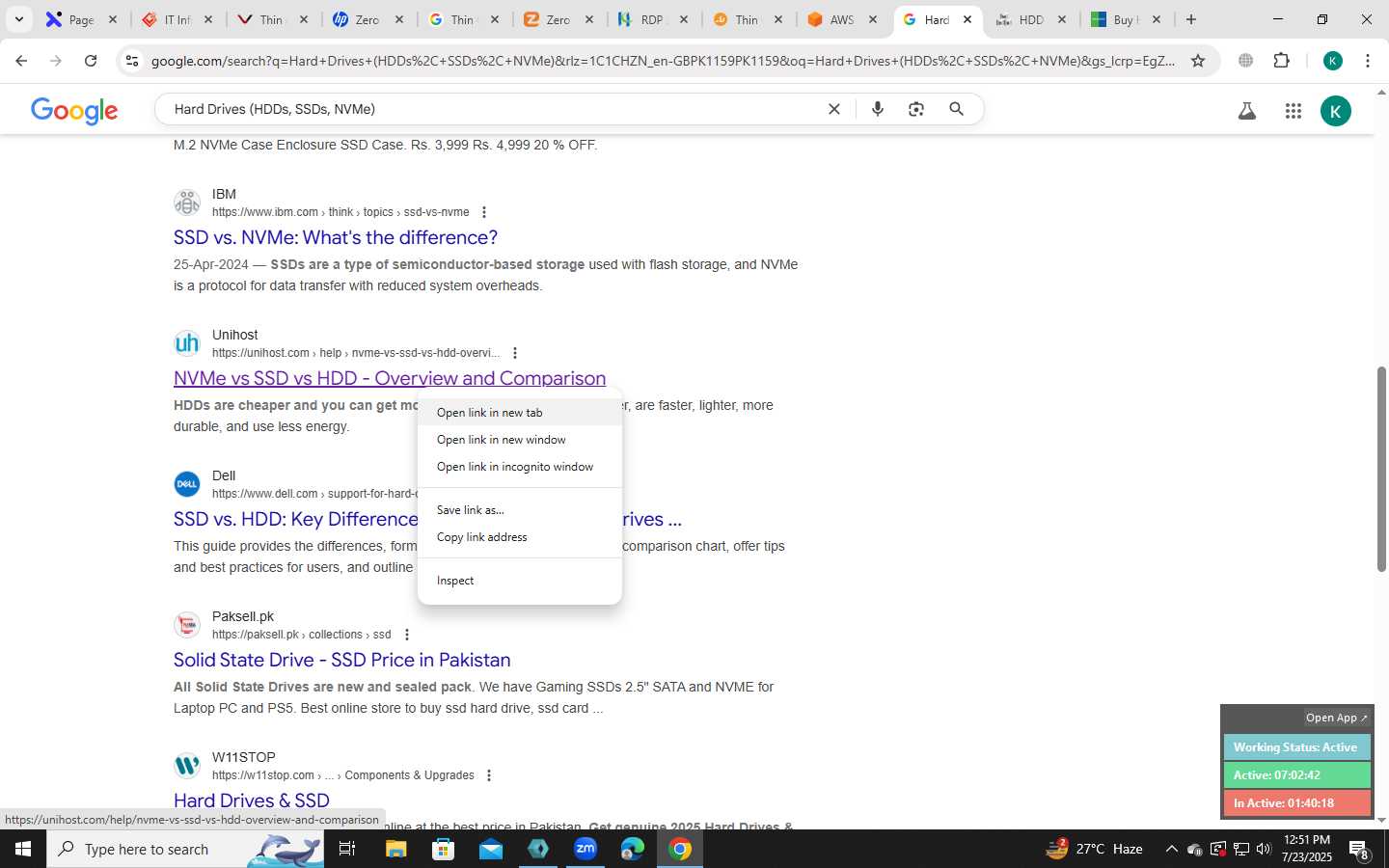Open Search Labs flask icon
The image size is (1389, 868).
coord(1247,111)
